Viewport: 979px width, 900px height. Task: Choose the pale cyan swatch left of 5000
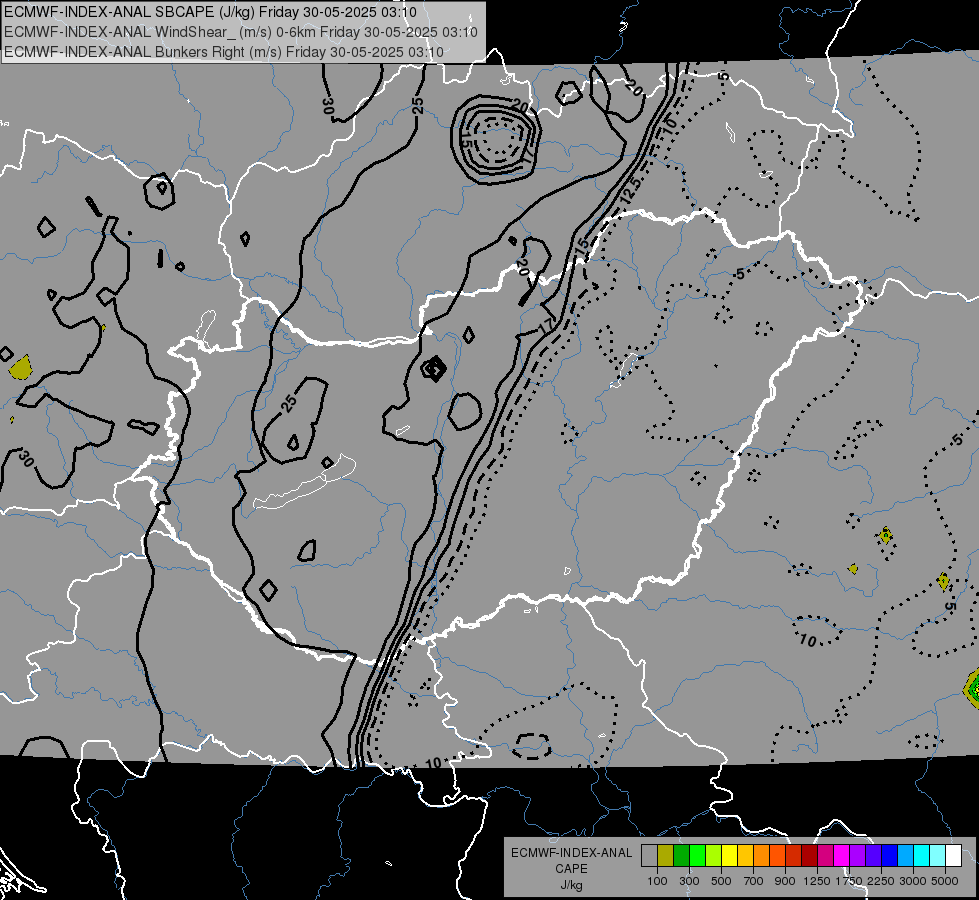[x=938, y=856]
